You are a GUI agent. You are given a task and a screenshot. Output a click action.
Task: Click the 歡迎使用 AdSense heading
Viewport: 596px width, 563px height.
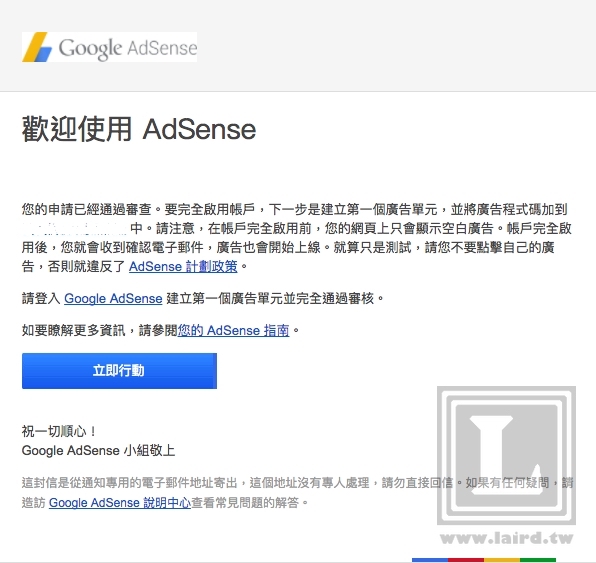coord(139,129)
